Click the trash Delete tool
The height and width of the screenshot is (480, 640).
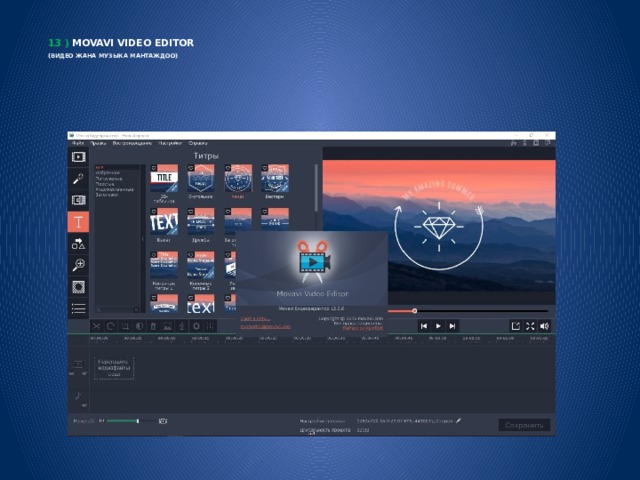pyautogui.click(x=153, y=326)
